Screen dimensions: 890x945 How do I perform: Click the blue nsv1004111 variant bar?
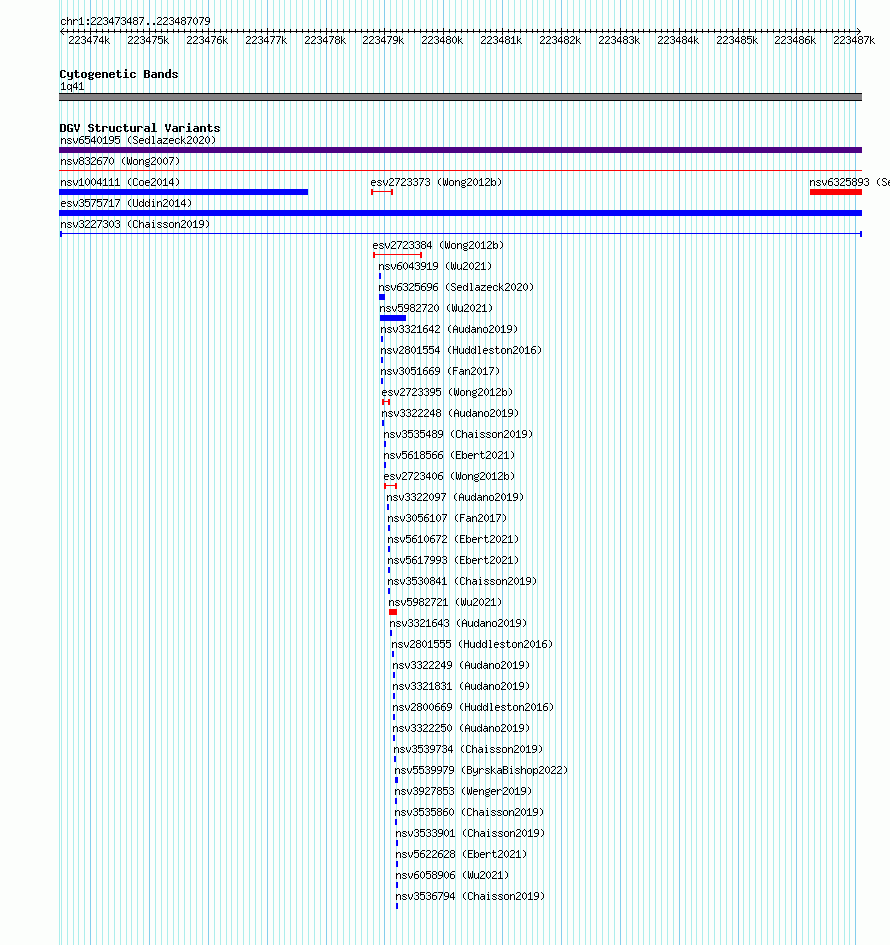click(184, 192)
